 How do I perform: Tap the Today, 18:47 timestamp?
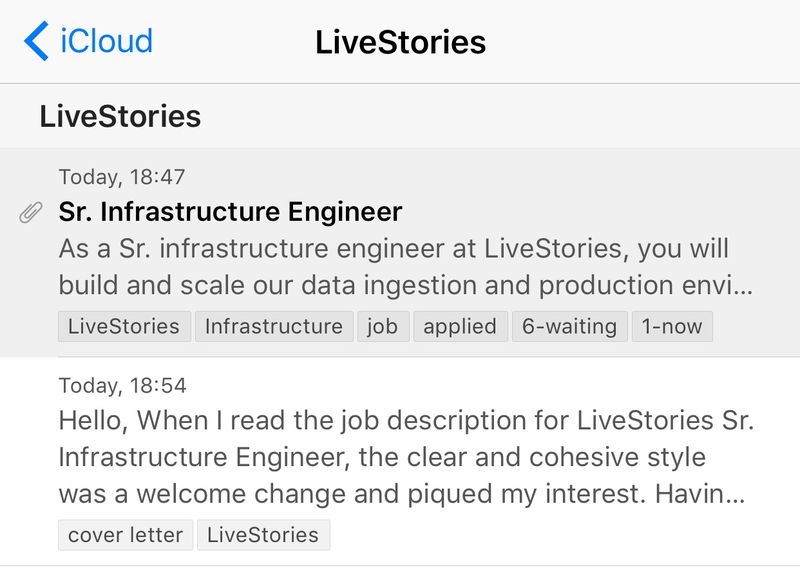pyautogui.click(x=122, y=177)
